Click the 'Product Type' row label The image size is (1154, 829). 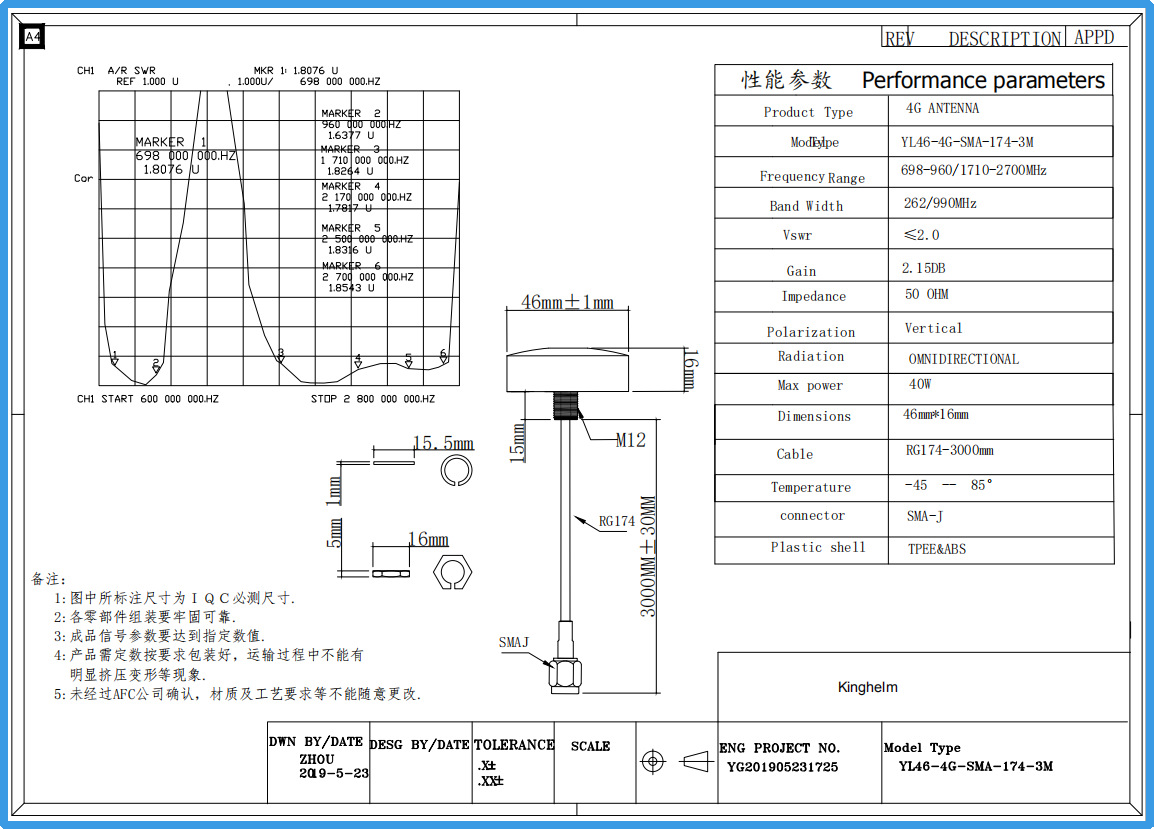pos(808,112)
